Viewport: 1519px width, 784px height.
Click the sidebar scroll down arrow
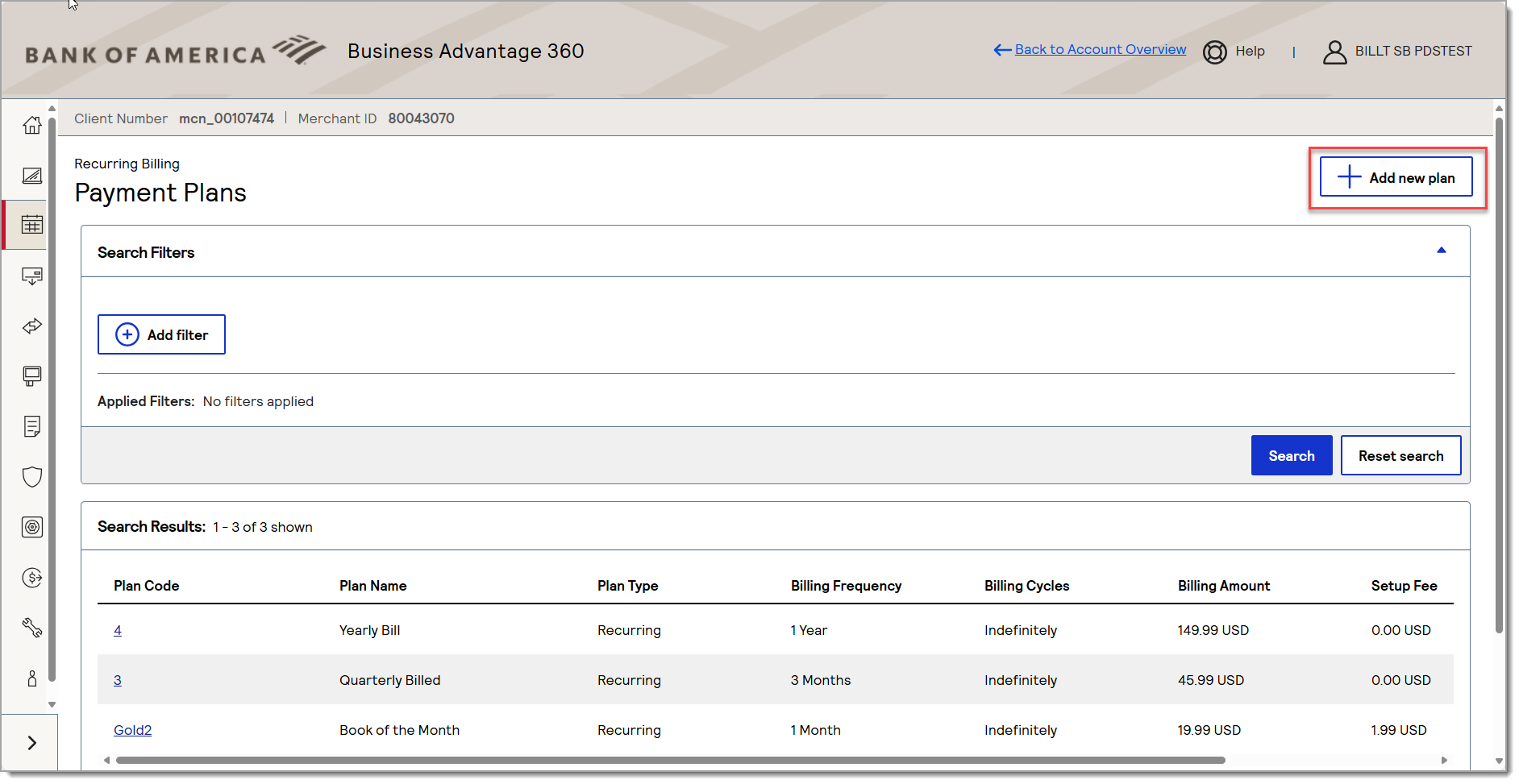pos(52,704)
